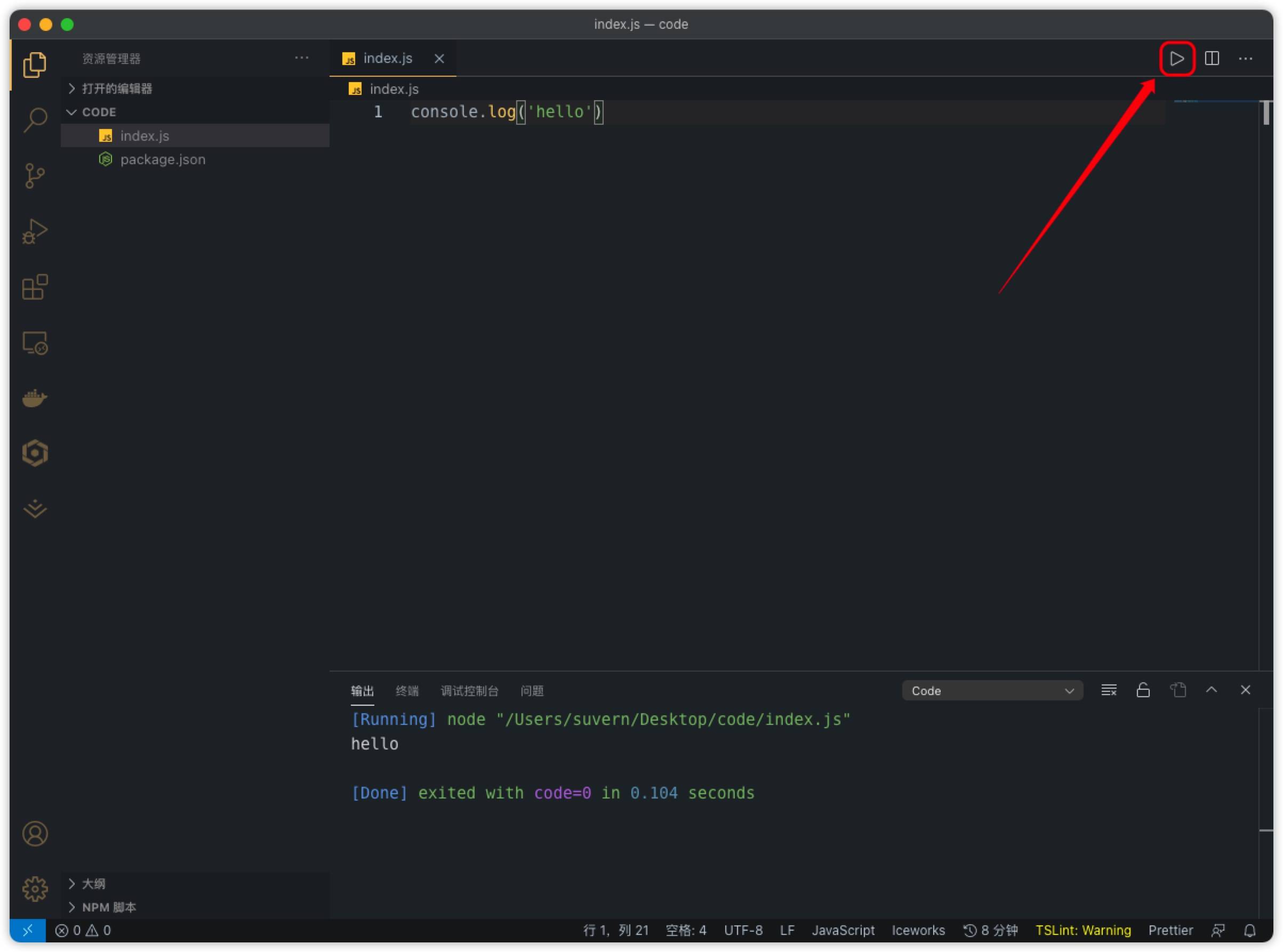Change encoding via UTF-8 status item
This screenshot has height=952, width=1283.
point(743,930)
